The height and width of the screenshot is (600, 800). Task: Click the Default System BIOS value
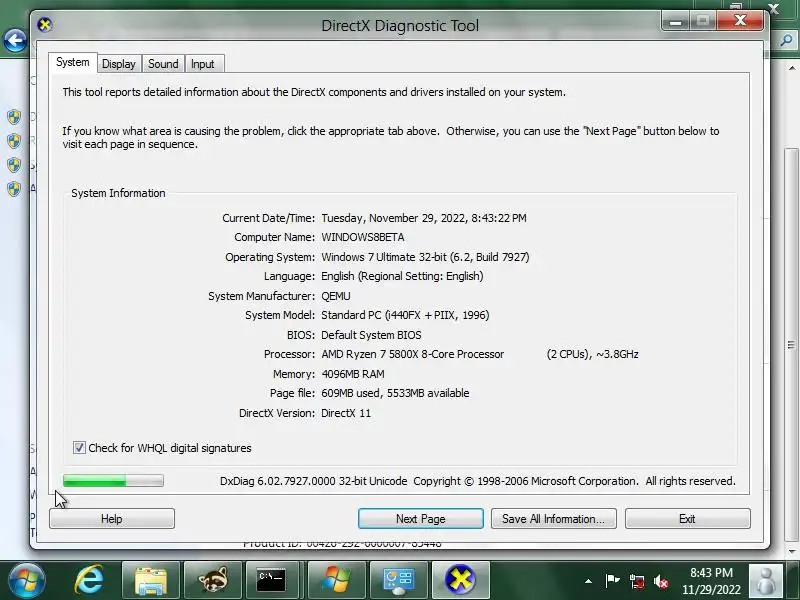point(371,335)
